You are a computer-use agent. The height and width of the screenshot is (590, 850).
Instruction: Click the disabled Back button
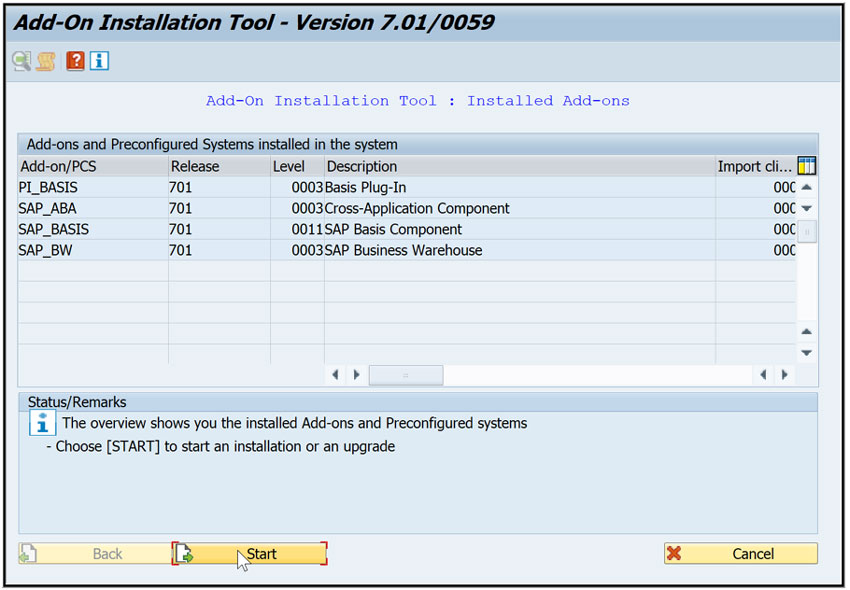click(93, 553)
